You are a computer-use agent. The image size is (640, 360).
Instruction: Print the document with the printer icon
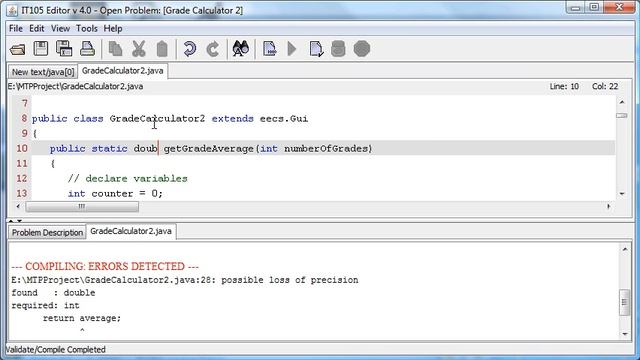[87, 49]
